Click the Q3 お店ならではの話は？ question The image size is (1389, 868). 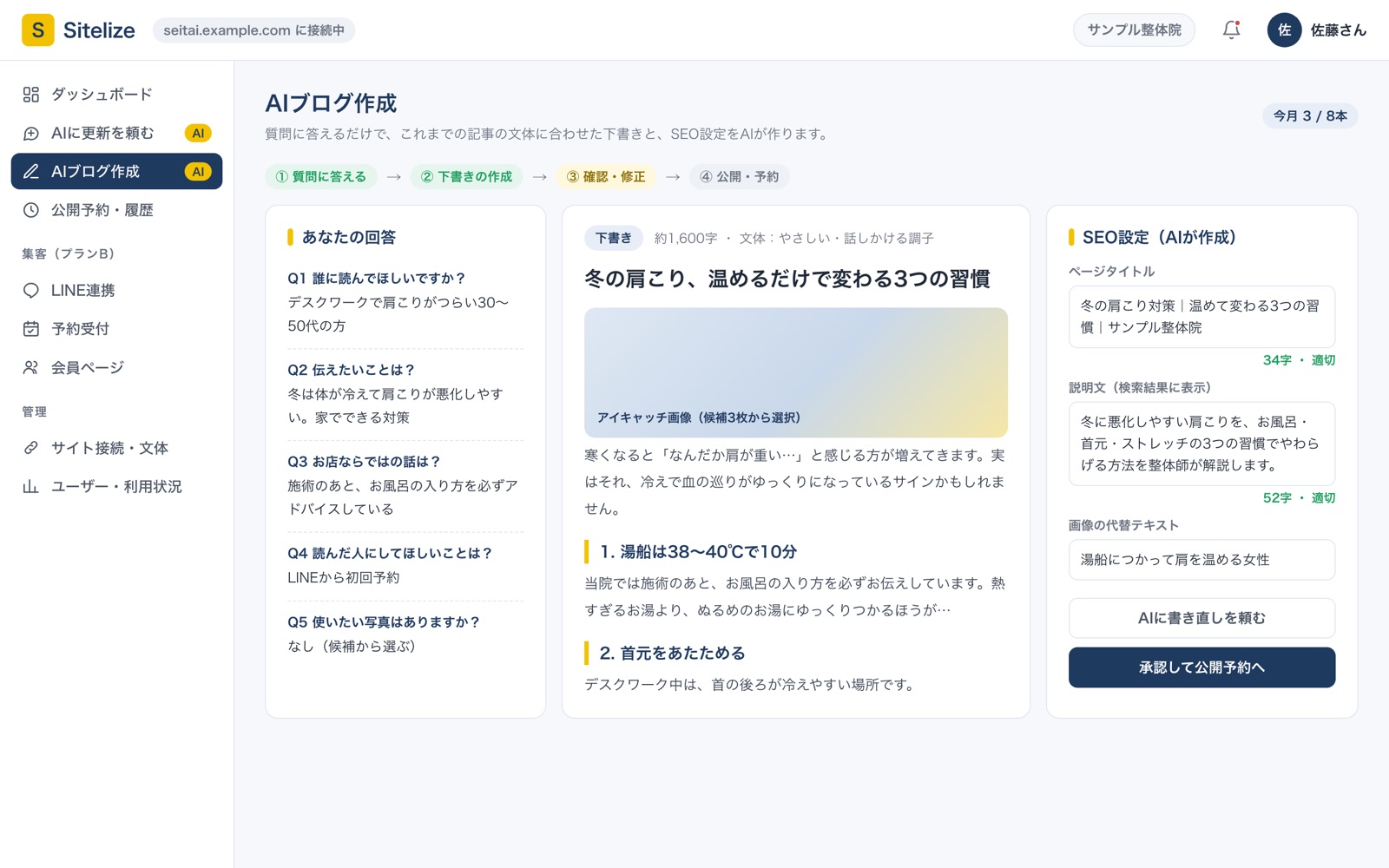click(x=365, y=462)
